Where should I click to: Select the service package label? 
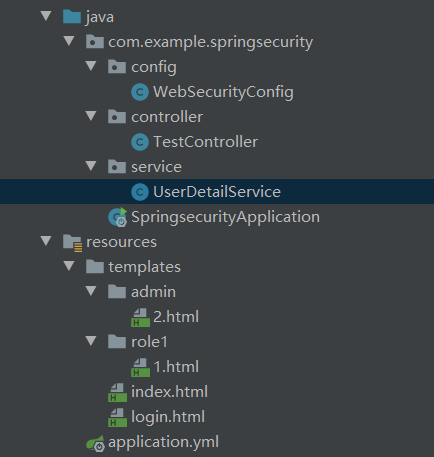[156, 167]
